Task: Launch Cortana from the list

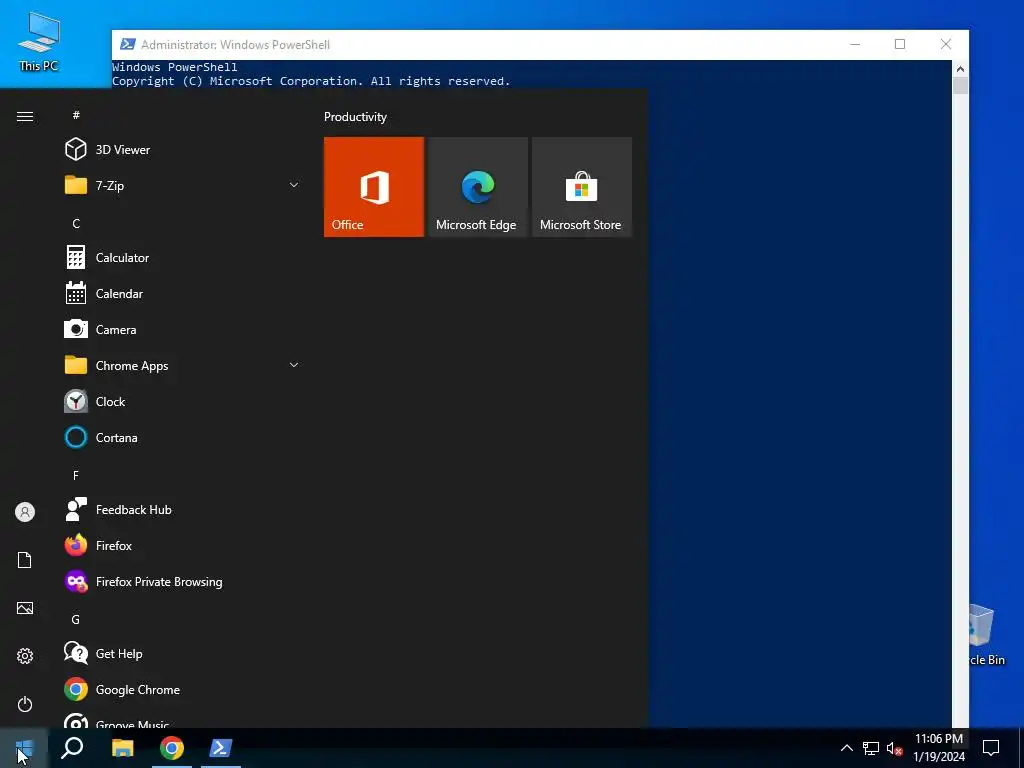Action: point(183,438)
